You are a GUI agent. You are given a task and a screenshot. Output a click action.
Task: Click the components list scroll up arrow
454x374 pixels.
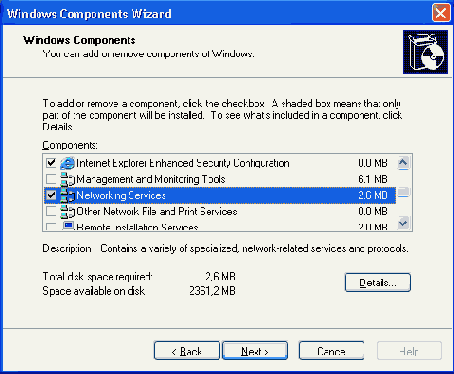point(403,163)
